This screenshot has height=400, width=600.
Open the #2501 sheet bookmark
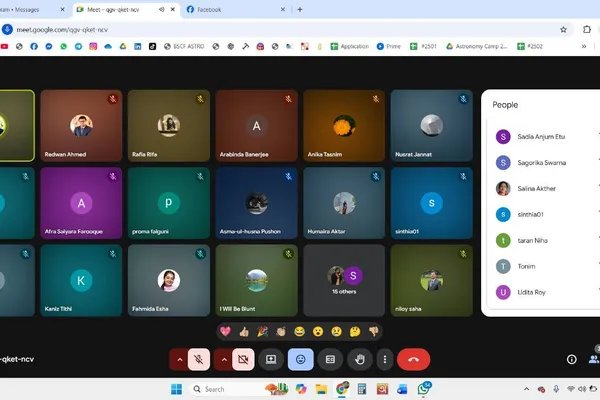tap(423, 46)
